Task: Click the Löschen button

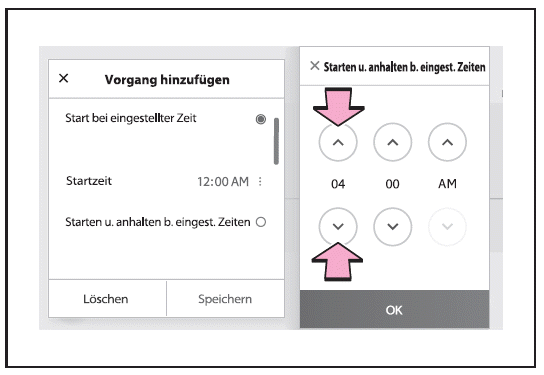Action: (x=108, y=299)
